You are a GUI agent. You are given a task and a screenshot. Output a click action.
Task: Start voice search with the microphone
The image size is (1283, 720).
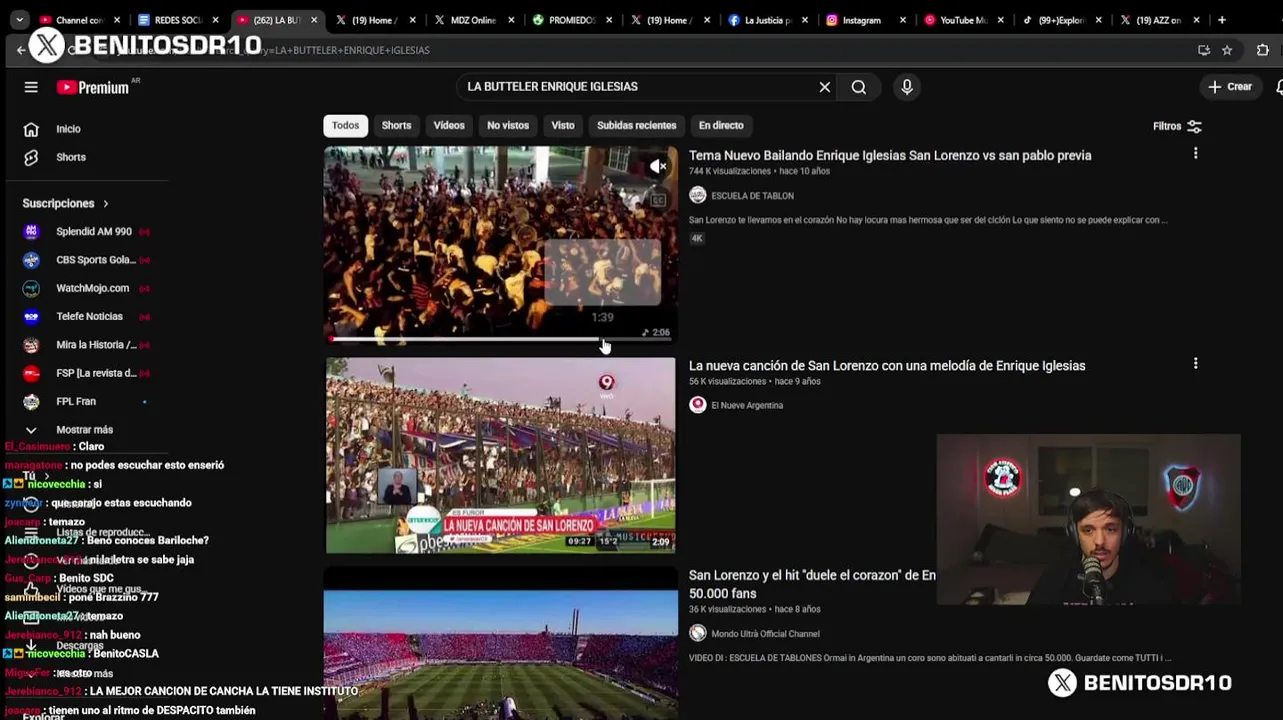pos(907,87)
